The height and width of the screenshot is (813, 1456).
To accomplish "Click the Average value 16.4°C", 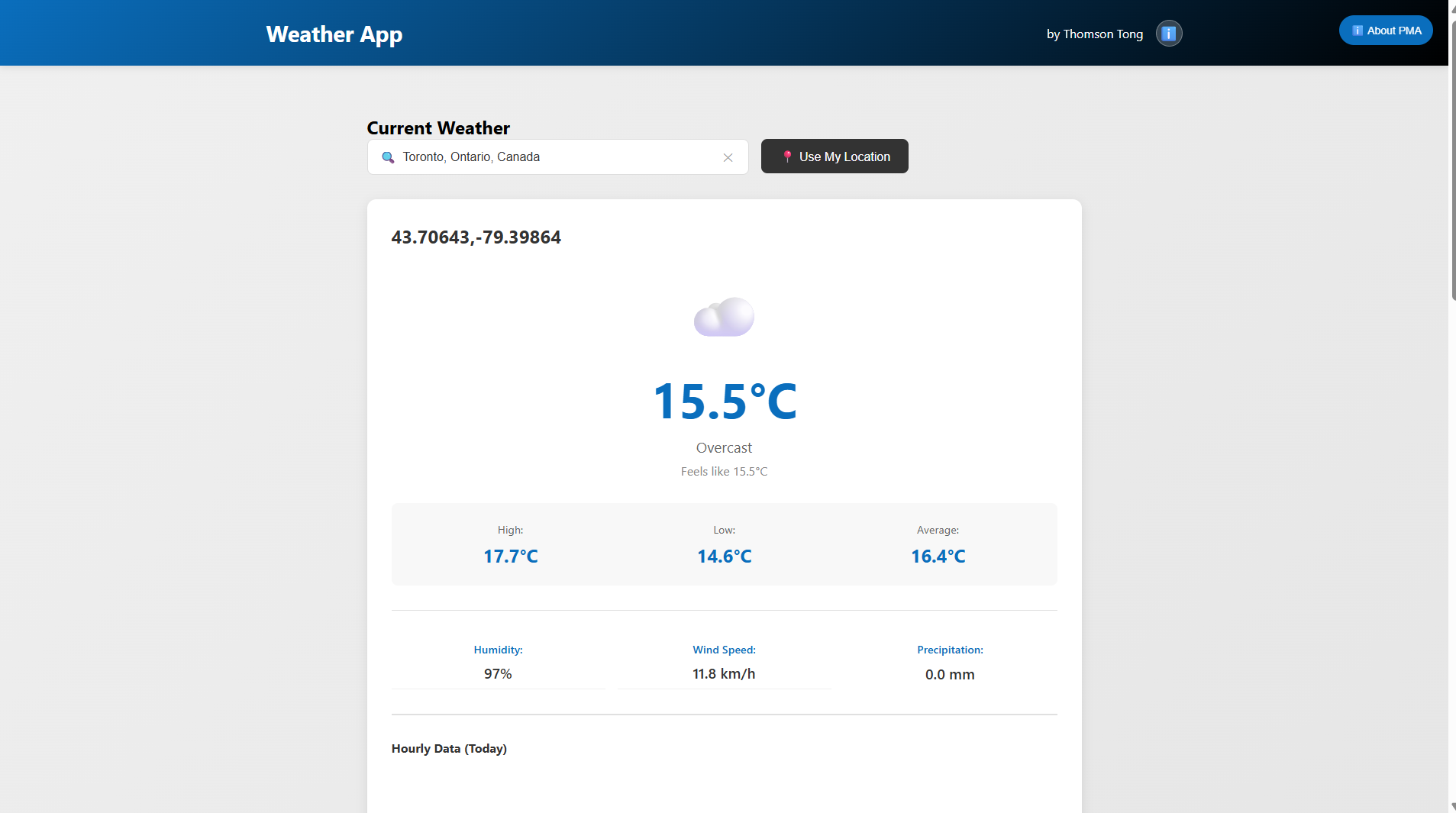I will tap(938, 557).
